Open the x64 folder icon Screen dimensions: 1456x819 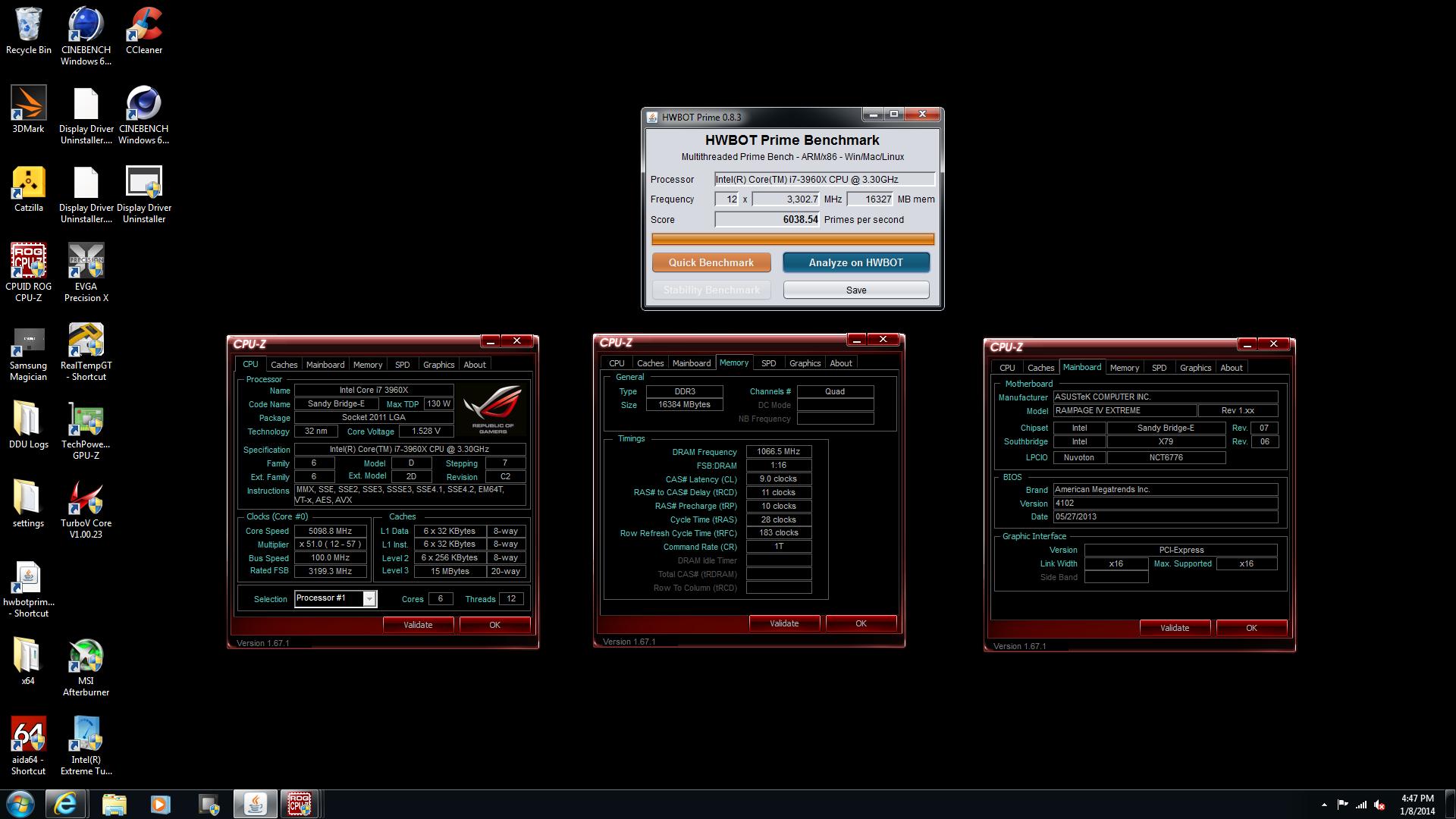coord(28,661)
